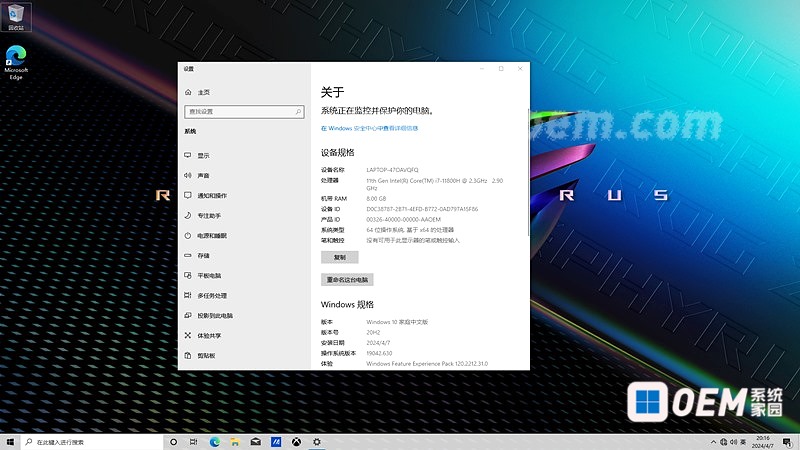Click the 20H2 version number
The width and height of the screenshot is (800, 450).
click(373, 332)
